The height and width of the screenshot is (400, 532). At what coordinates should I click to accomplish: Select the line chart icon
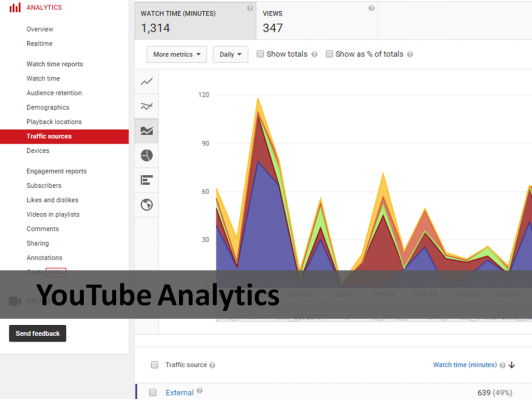(147, 81)
